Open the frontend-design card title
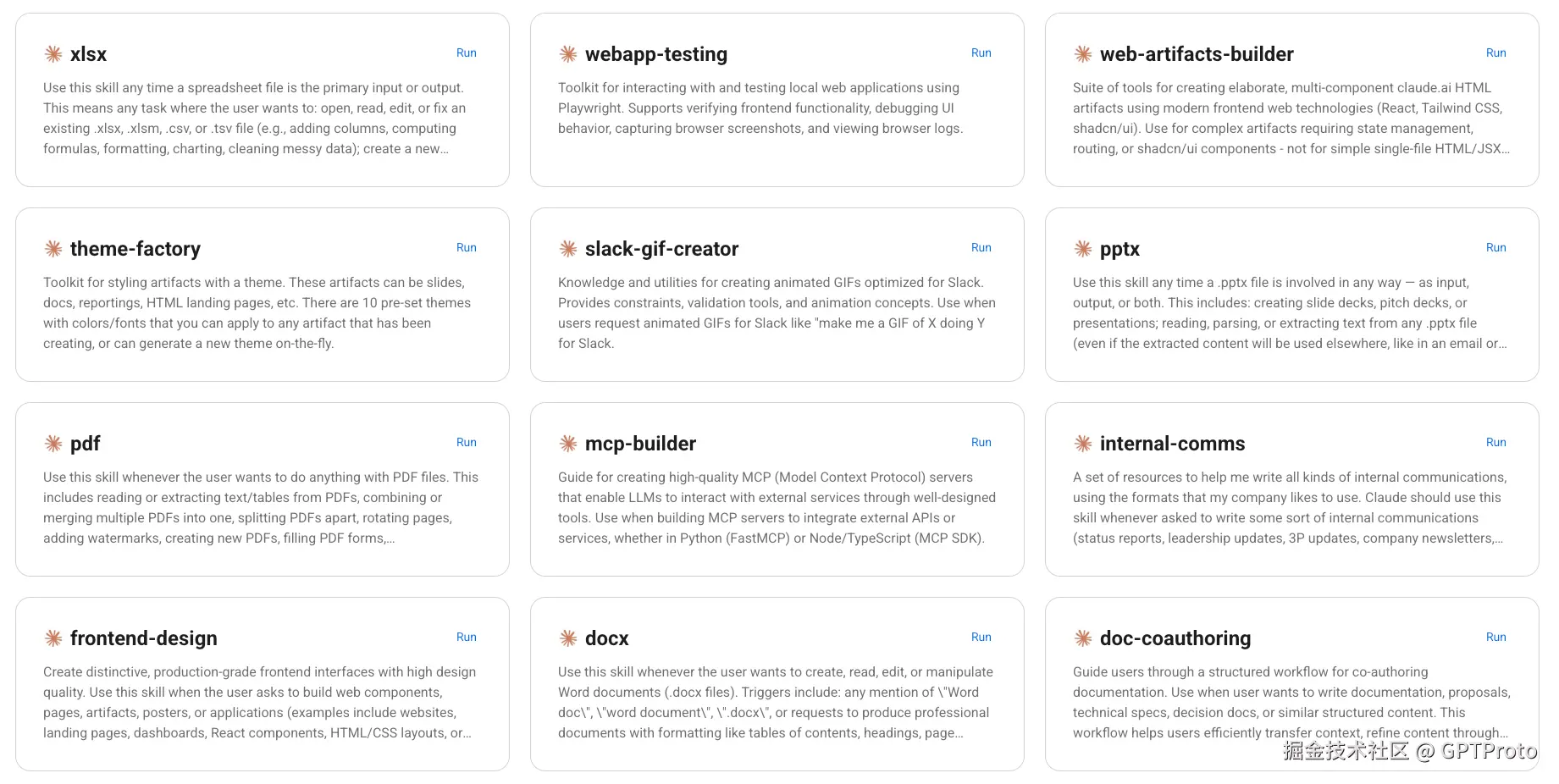This screenshot has width=1559, height=784. pyautogui.click(x=144, y=638)
